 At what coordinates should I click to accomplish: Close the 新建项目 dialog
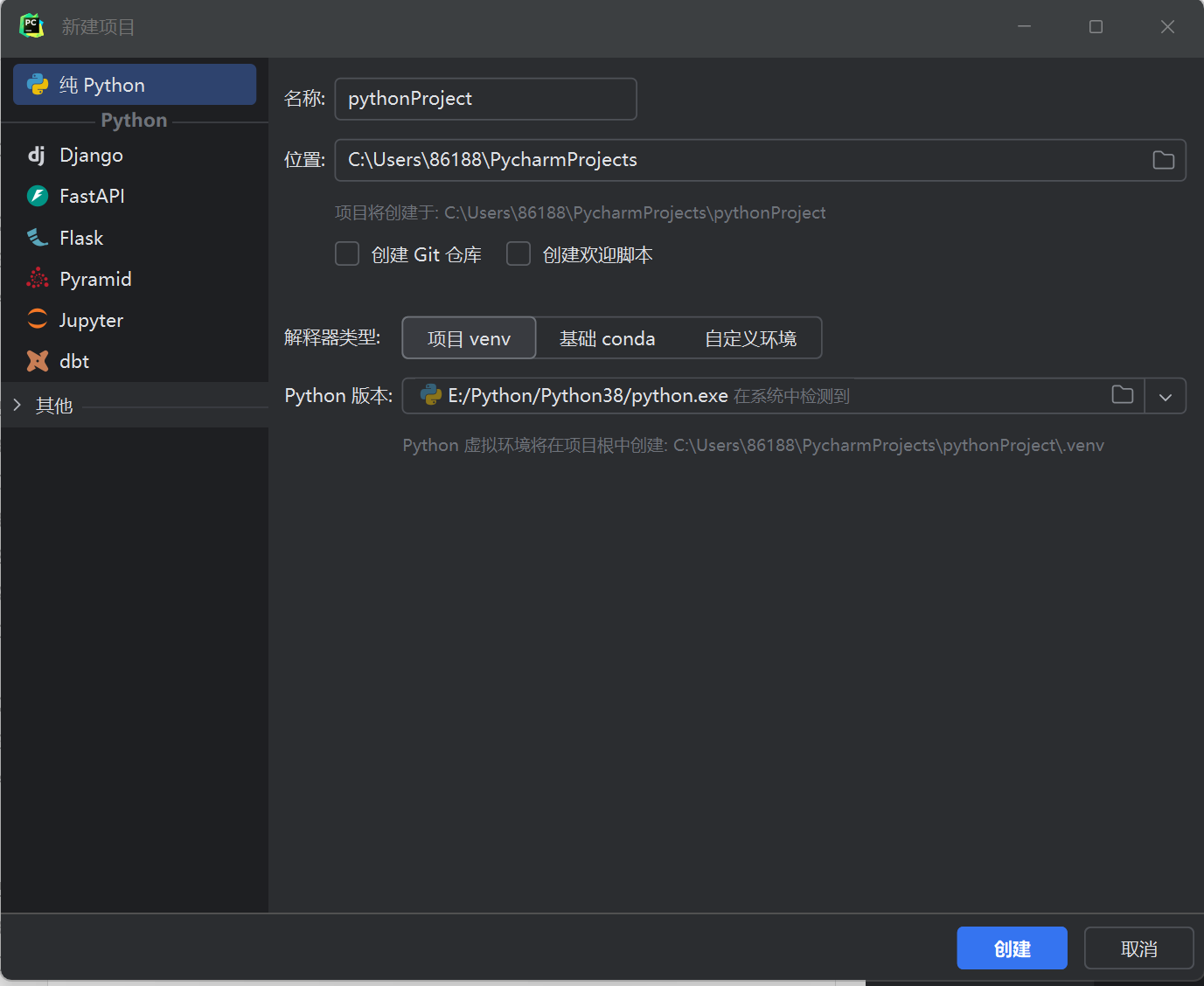(1167, 27)
